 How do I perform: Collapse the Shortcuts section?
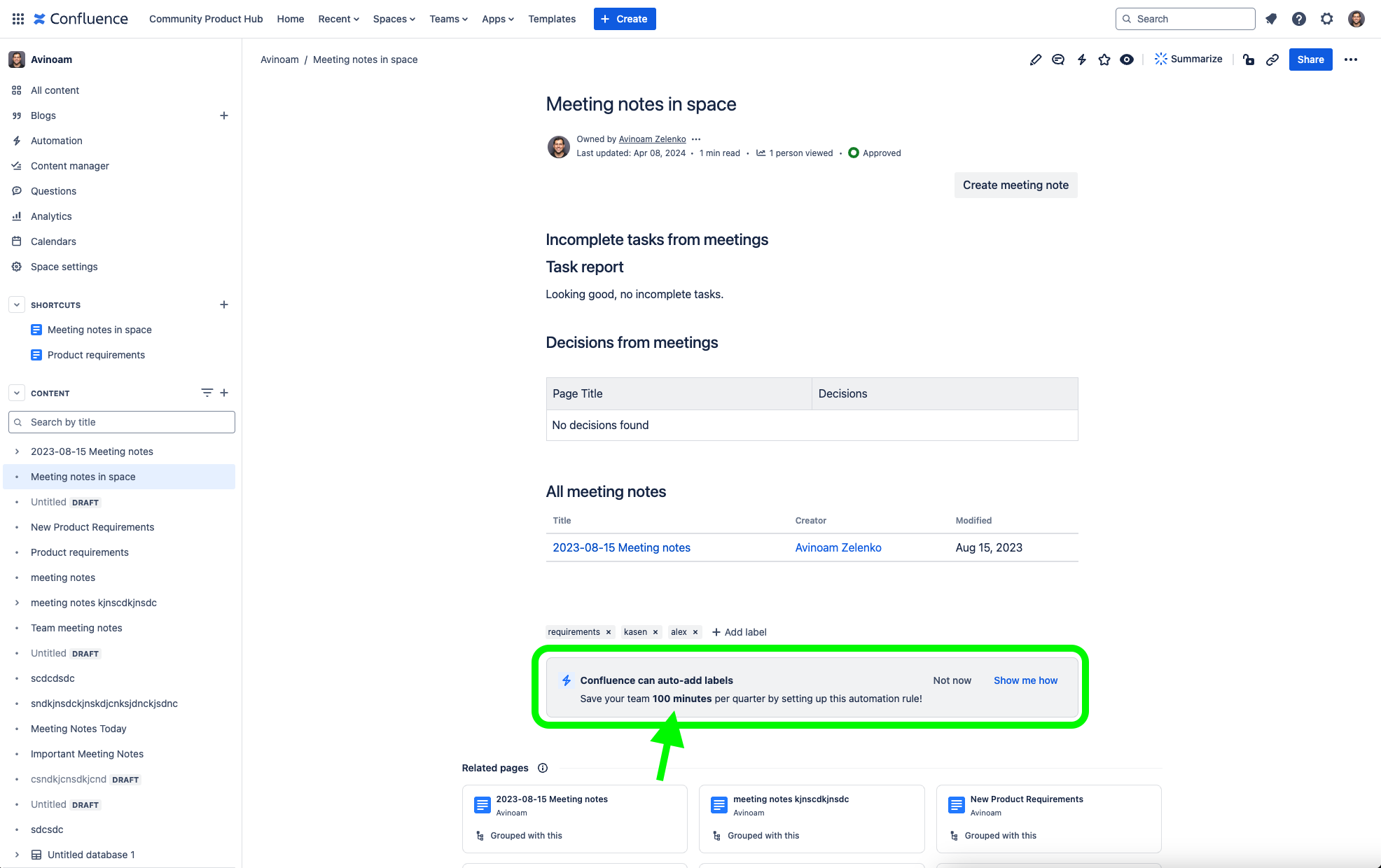(17, 304)
